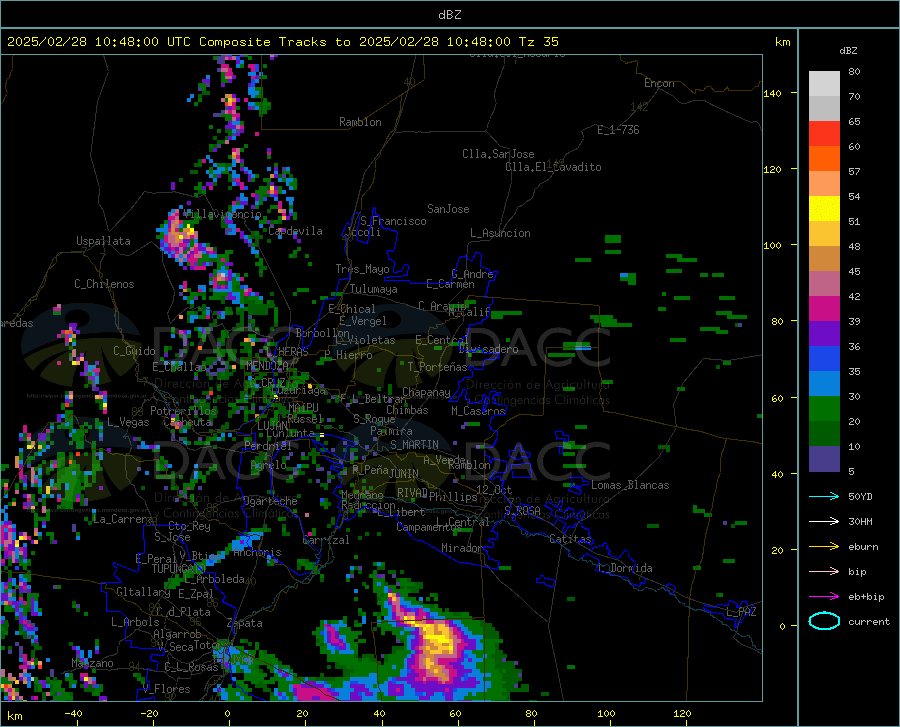Click the 39 dBZ magenta legend swatch
The width and height of the screenshot is (900, 727).
pyautogui.click(x=824, y=309)
